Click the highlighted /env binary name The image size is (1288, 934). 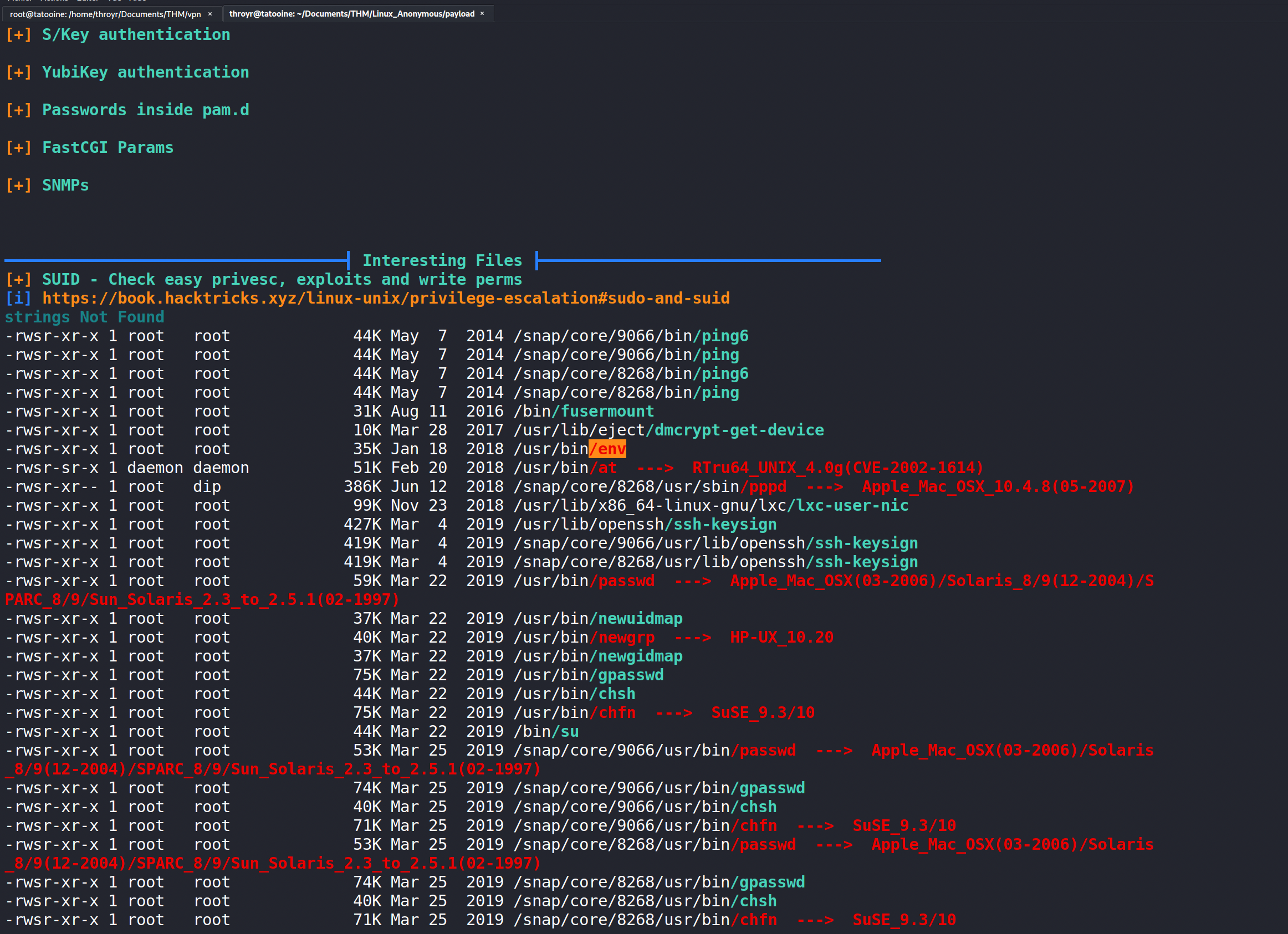607,449
